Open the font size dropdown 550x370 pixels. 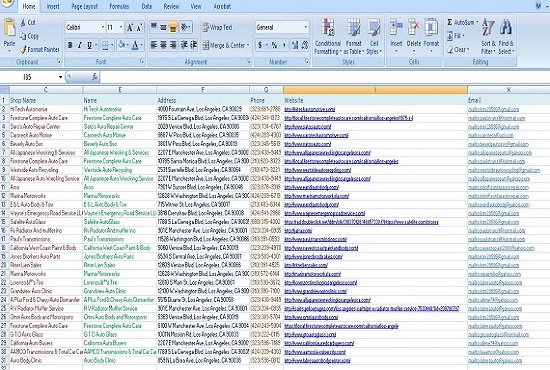tap(121, 27)
